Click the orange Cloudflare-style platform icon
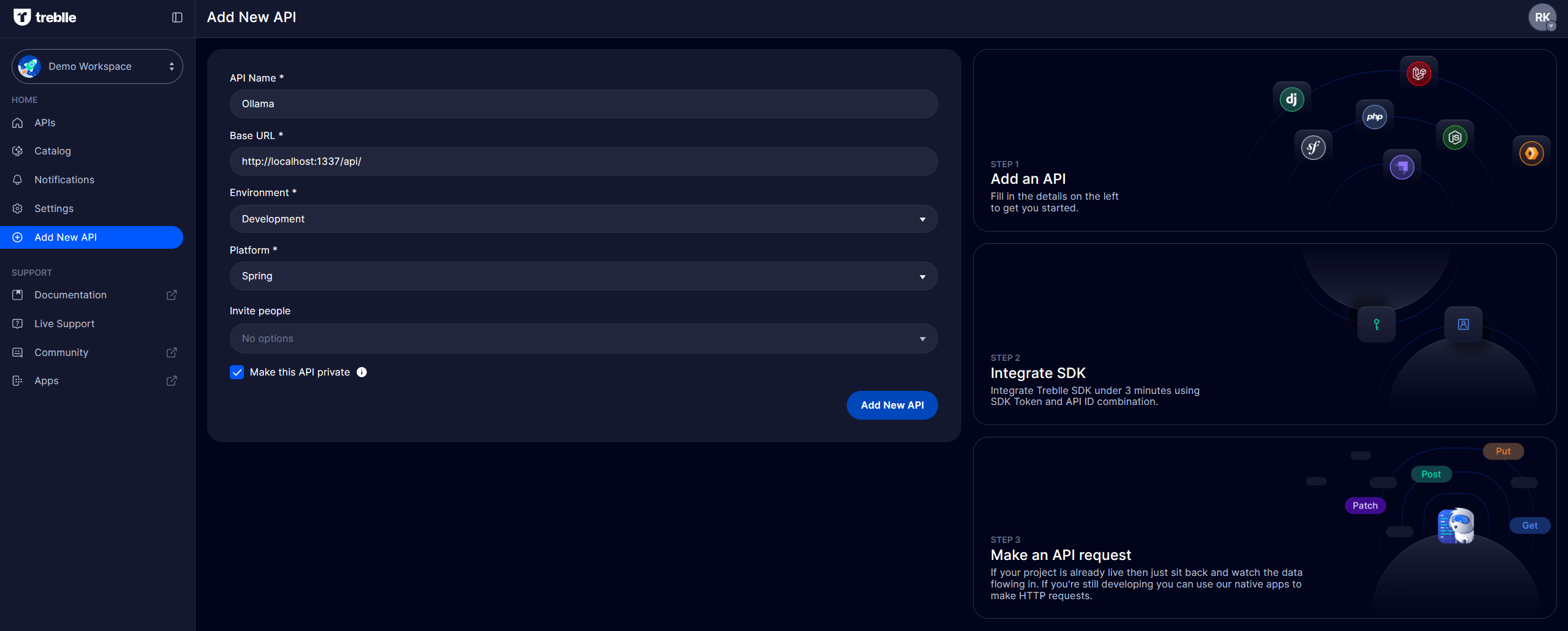 tap(1531, 153)
